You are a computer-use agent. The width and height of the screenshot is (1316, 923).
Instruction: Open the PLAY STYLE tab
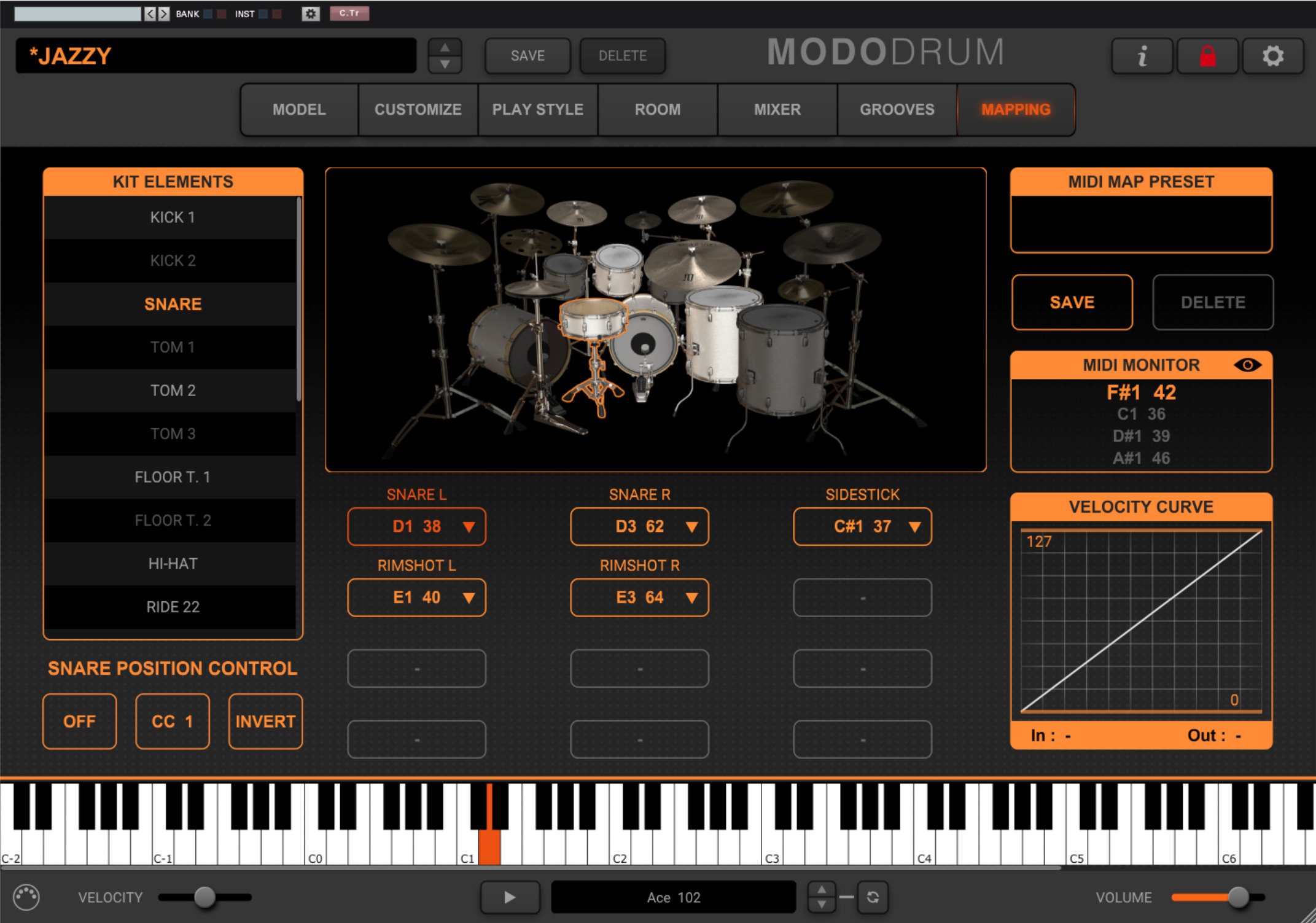[x=538, y=109]
